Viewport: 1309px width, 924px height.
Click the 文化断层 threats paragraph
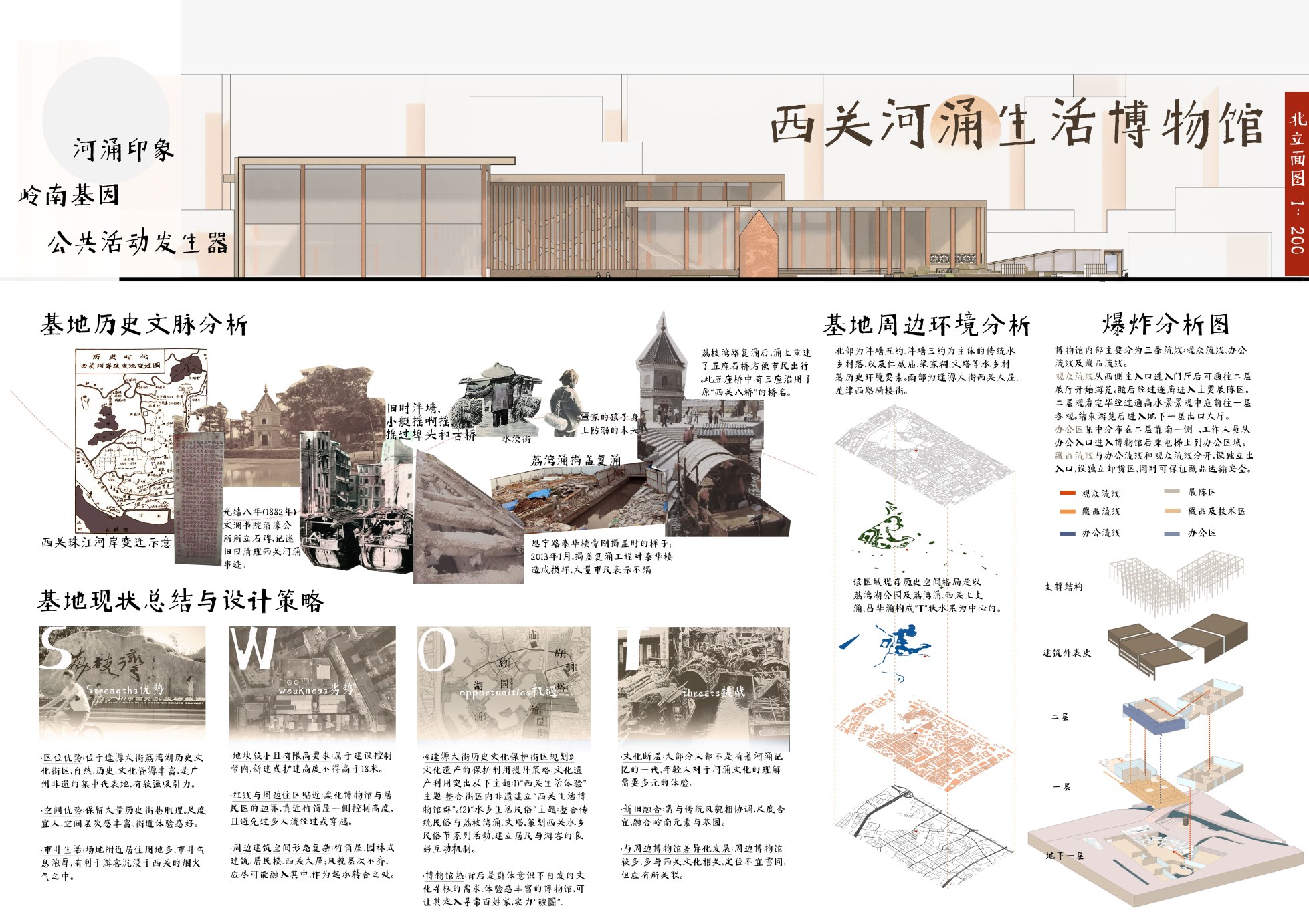[x=702, y=769]
